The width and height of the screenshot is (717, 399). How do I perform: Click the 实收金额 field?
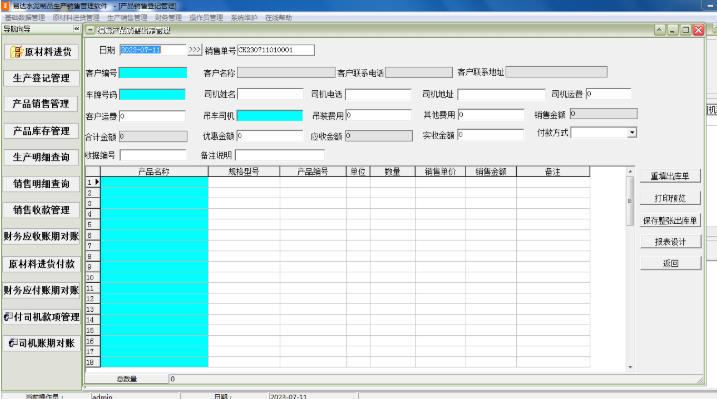pos(491,135)
